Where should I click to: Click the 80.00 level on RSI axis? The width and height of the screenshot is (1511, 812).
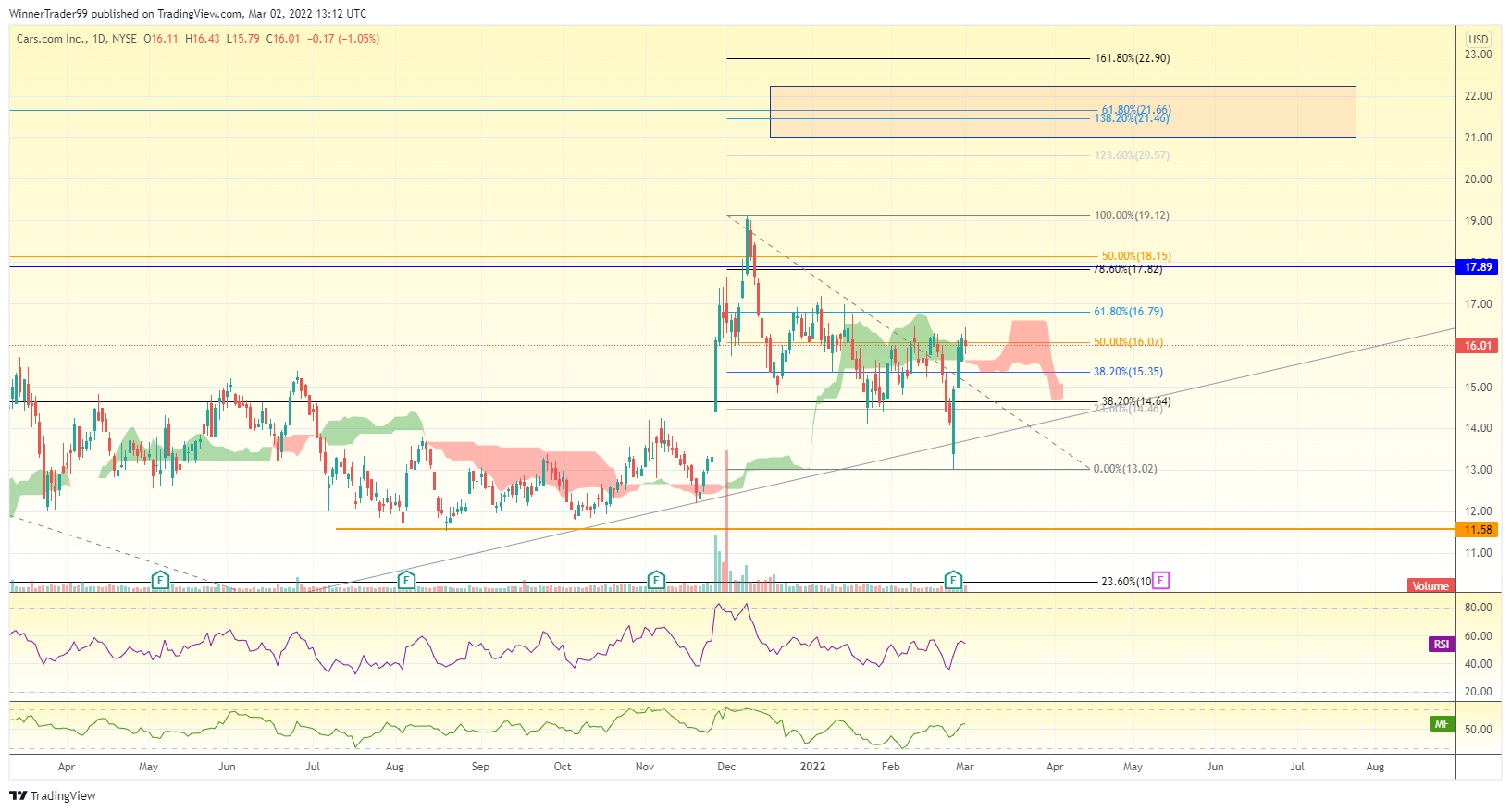pyautogui.click(x=1478, y=608)
